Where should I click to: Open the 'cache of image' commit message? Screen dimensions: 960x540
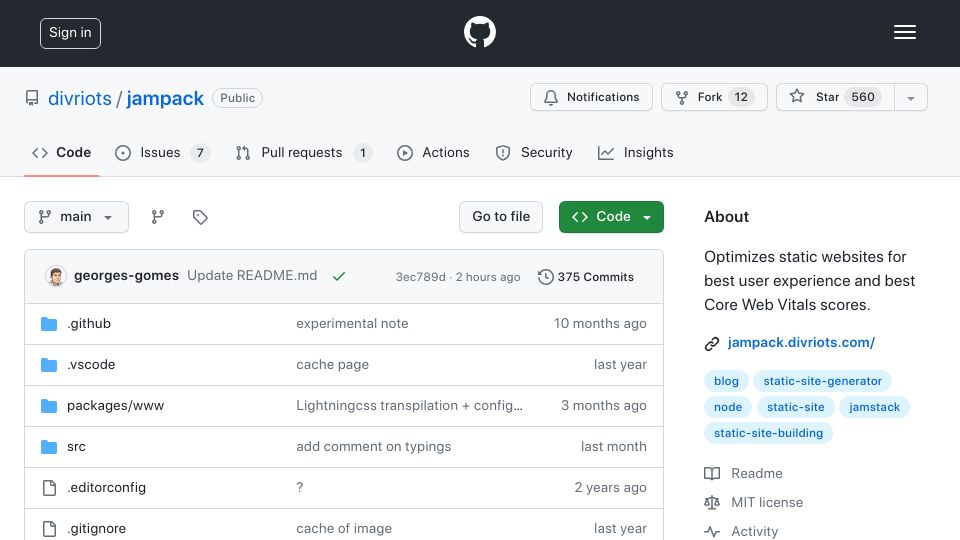click(344, 528)
